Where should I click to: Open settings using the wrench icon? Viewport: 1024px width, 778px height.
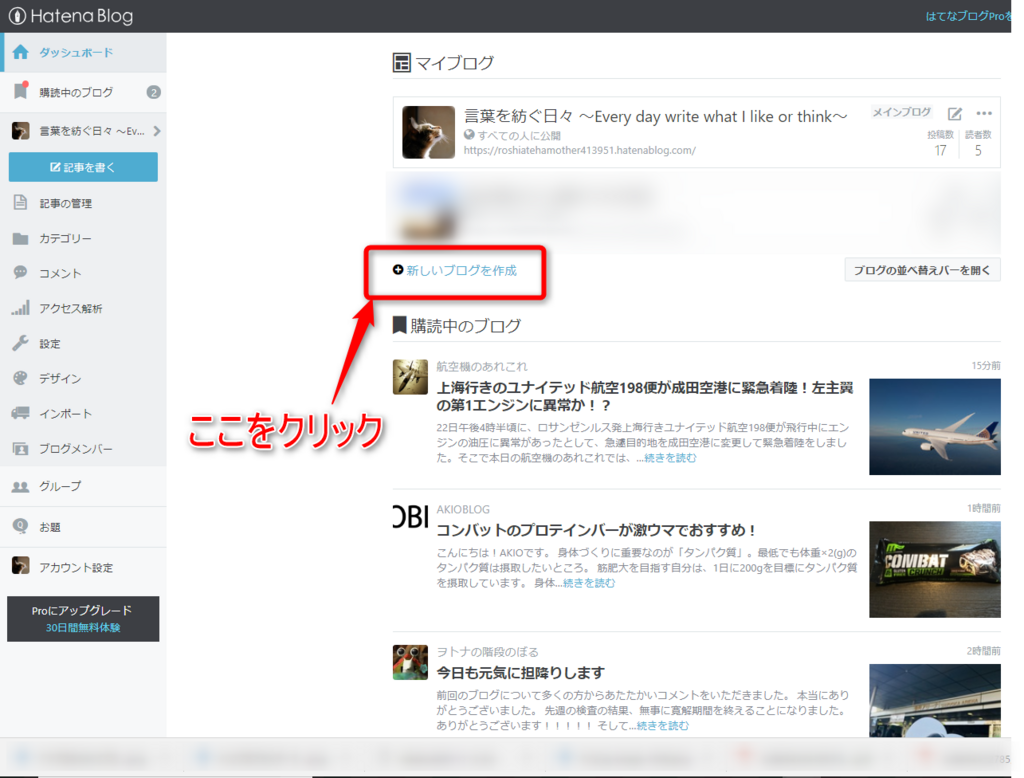[x=20, y=343]
